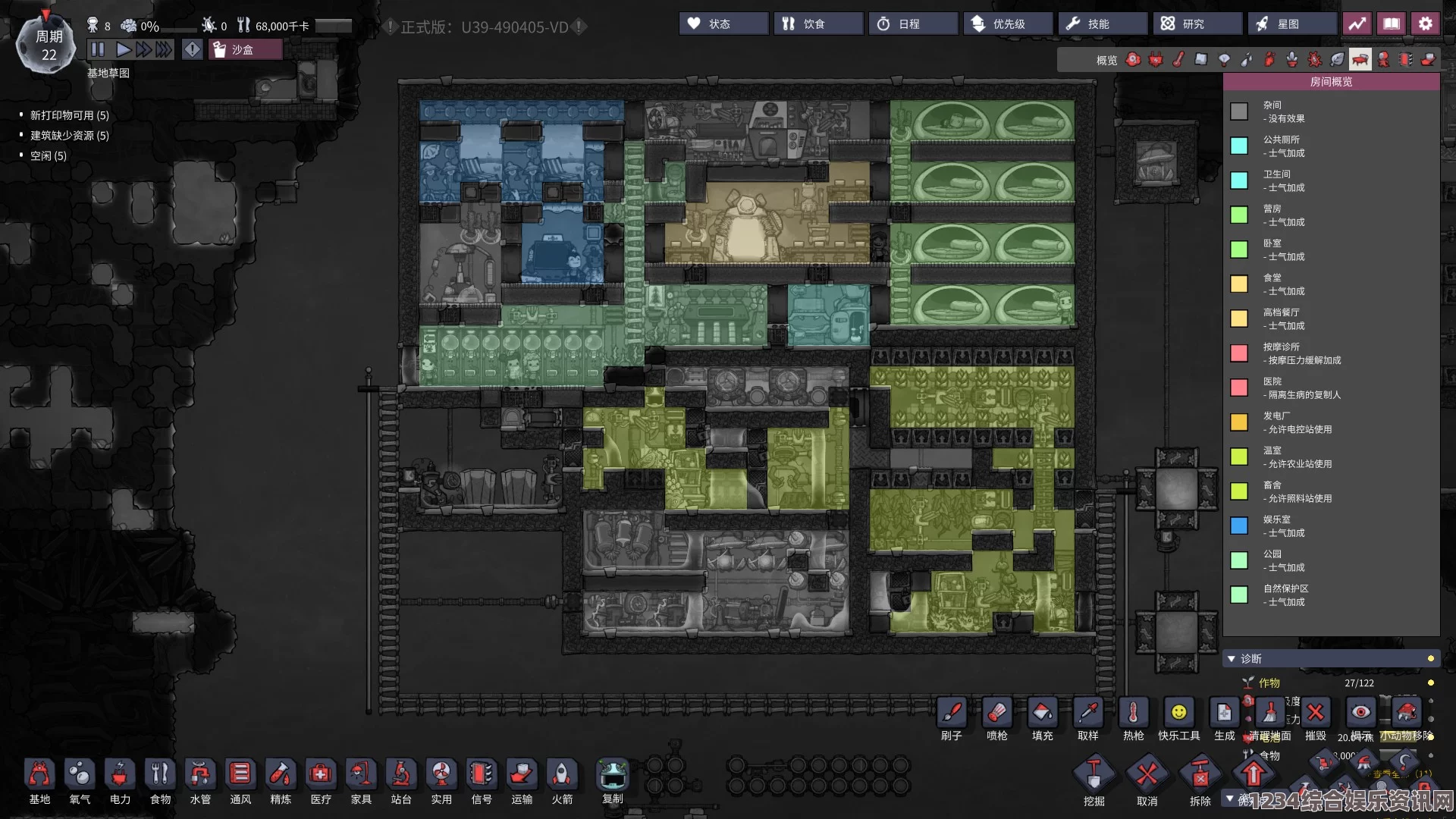Select the priority up-arrow tool
This screenshot has height=819, width=1456.
click(x=1254, y=775)
